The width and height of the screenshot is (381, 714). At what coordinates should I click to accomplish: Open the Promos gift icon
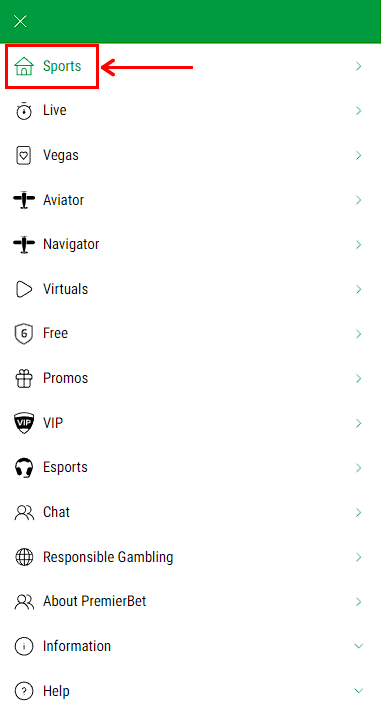point(24,378)
